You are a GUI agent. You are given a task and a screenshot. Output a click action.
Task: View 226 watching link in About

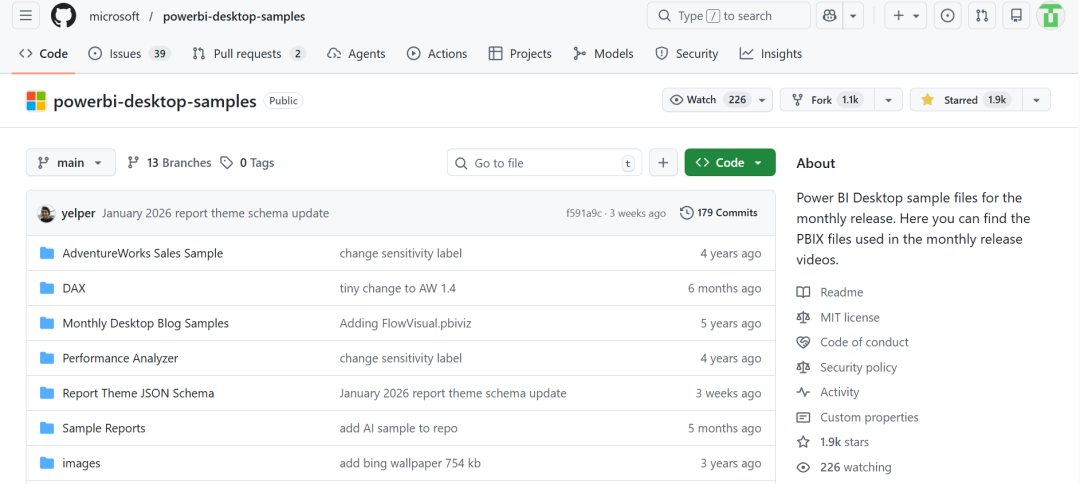(x=855, y=467)
